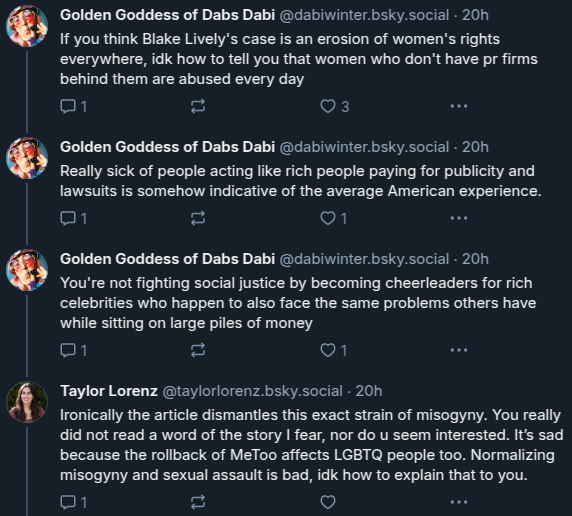Image resolution: width=572 pixels, height=516 pixels.
Task: Open more options on Blake Lively post
Action: pyautogui.click(x=459, y=106)
